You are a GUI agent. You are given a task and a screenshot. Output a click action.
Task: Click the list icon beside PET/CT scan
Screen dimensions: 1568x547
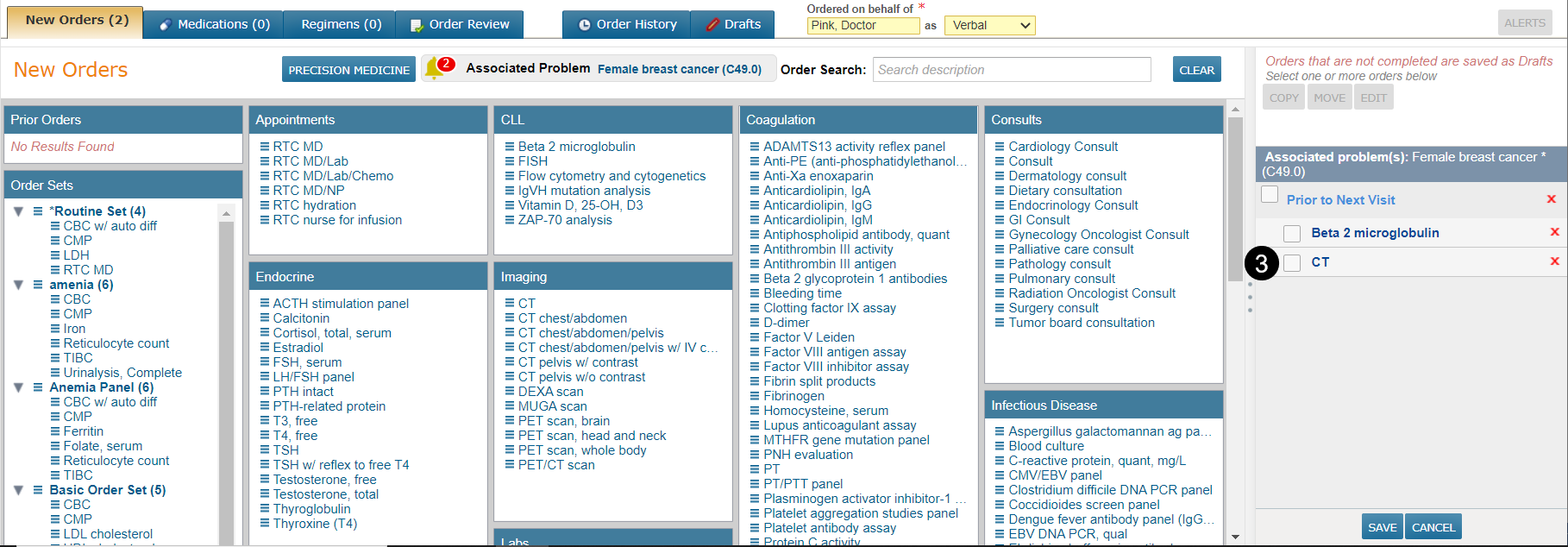[x=510, y=465]
